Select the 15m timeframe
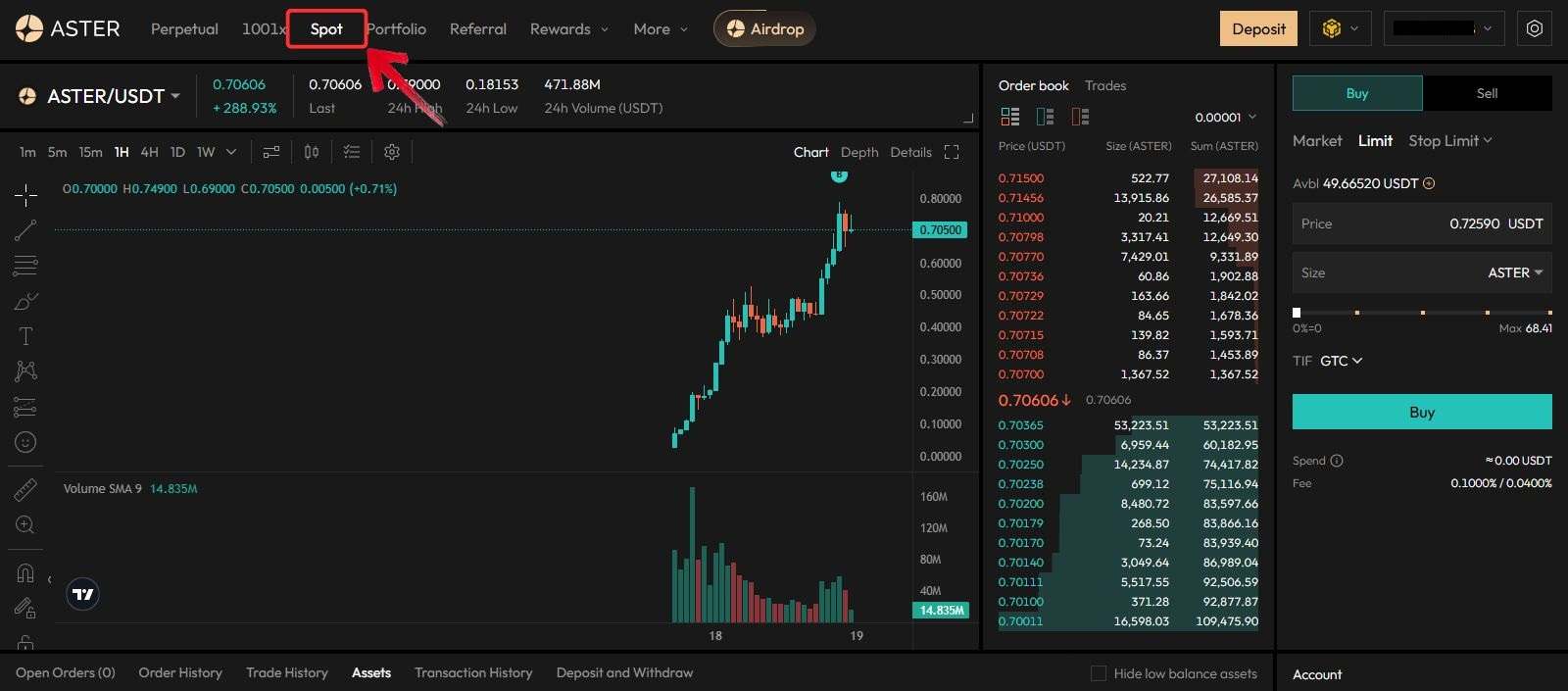Screen dimensions: 1568x691 tap(90, 152)
